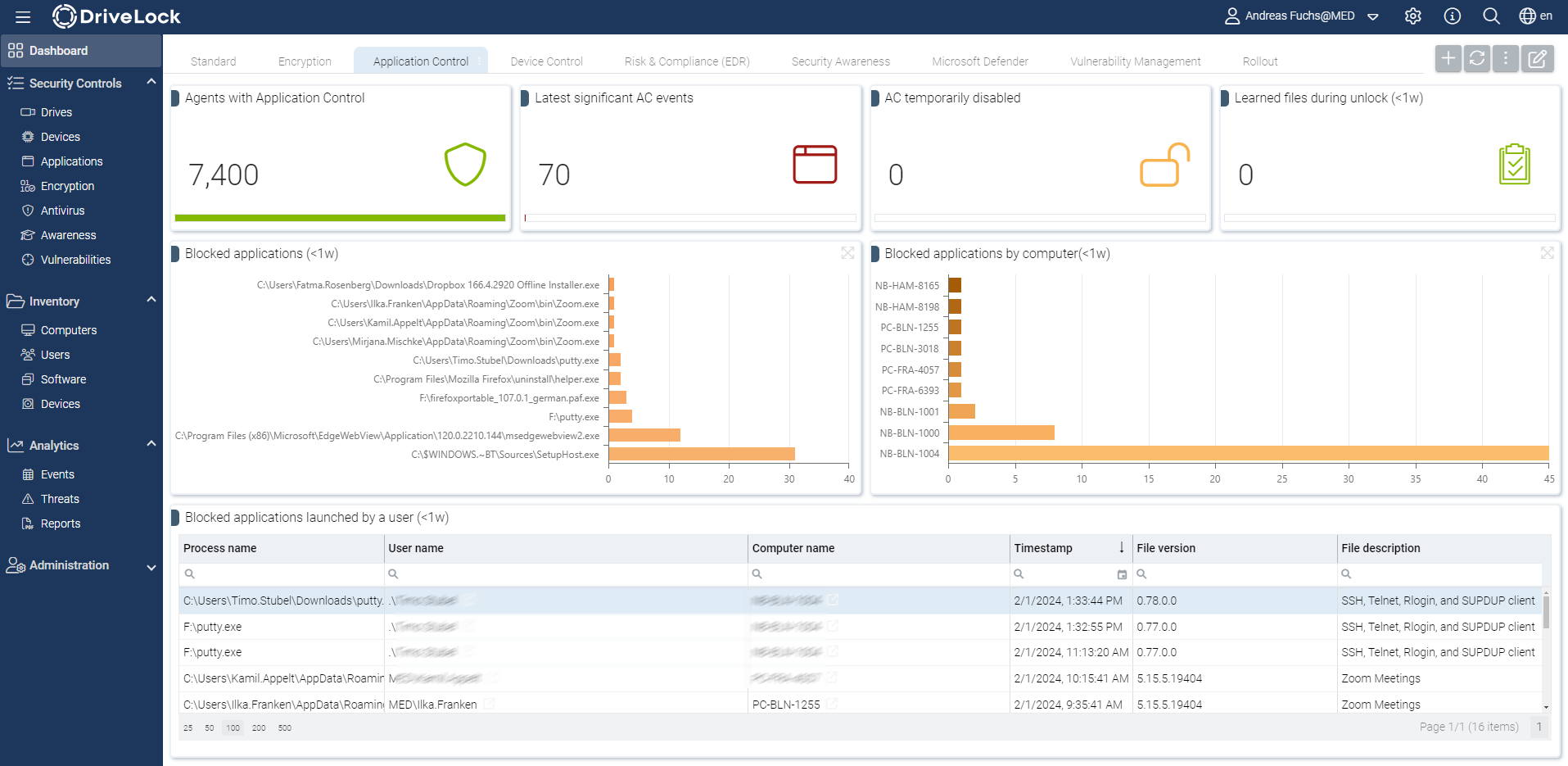The height and width of the screenshot is (766, 1568).
Task: Click the green progress bar under 7,400 agents
Action: (341, 218)
